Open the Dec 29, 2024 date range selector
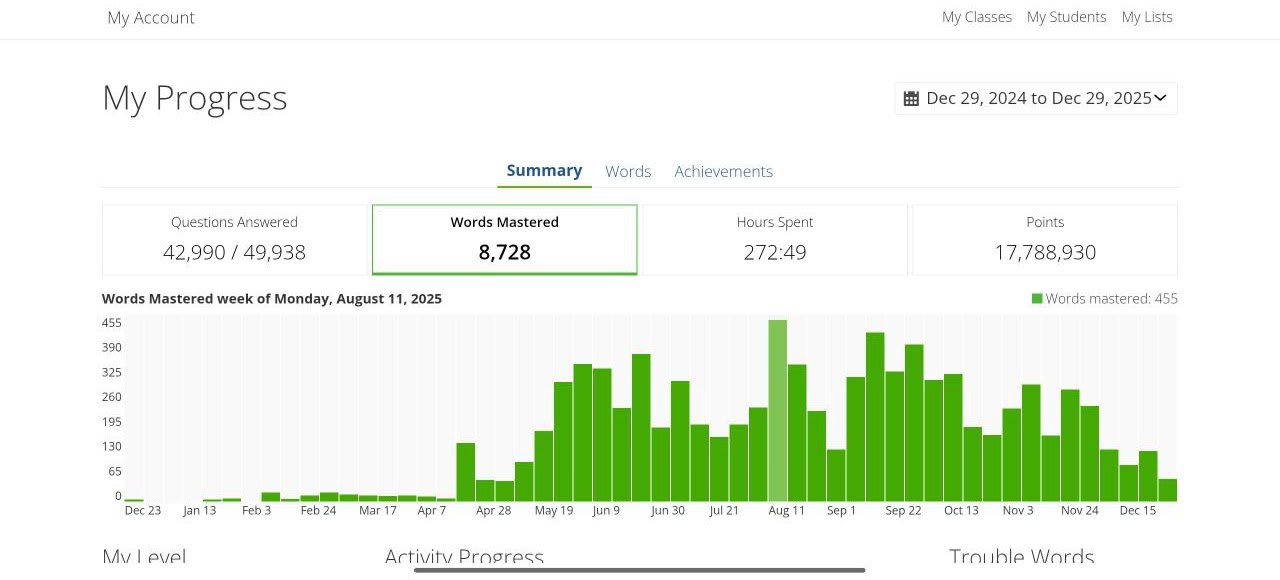 [1037, 98]
